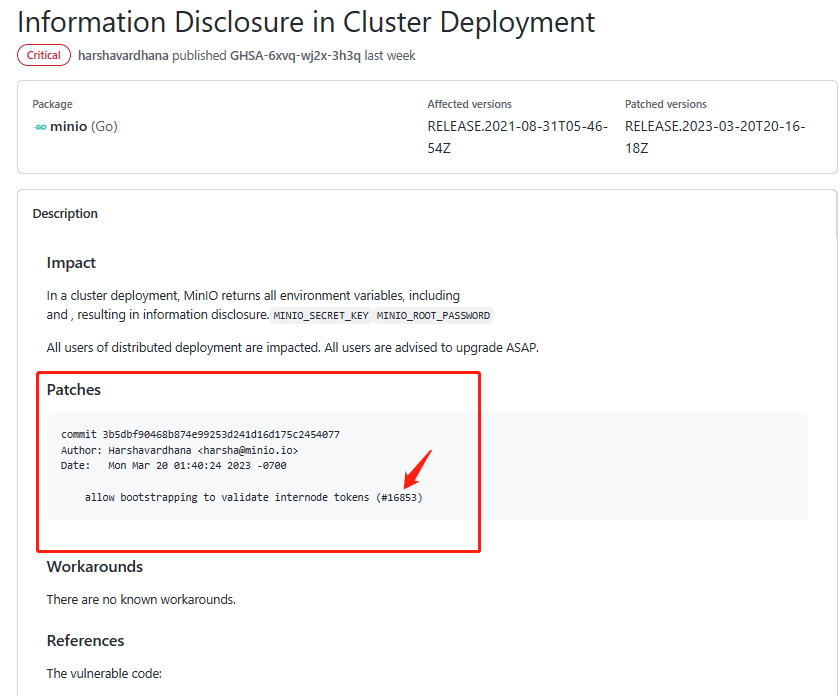Click the References heading
The image size is (840, 696).
(86, 641)
